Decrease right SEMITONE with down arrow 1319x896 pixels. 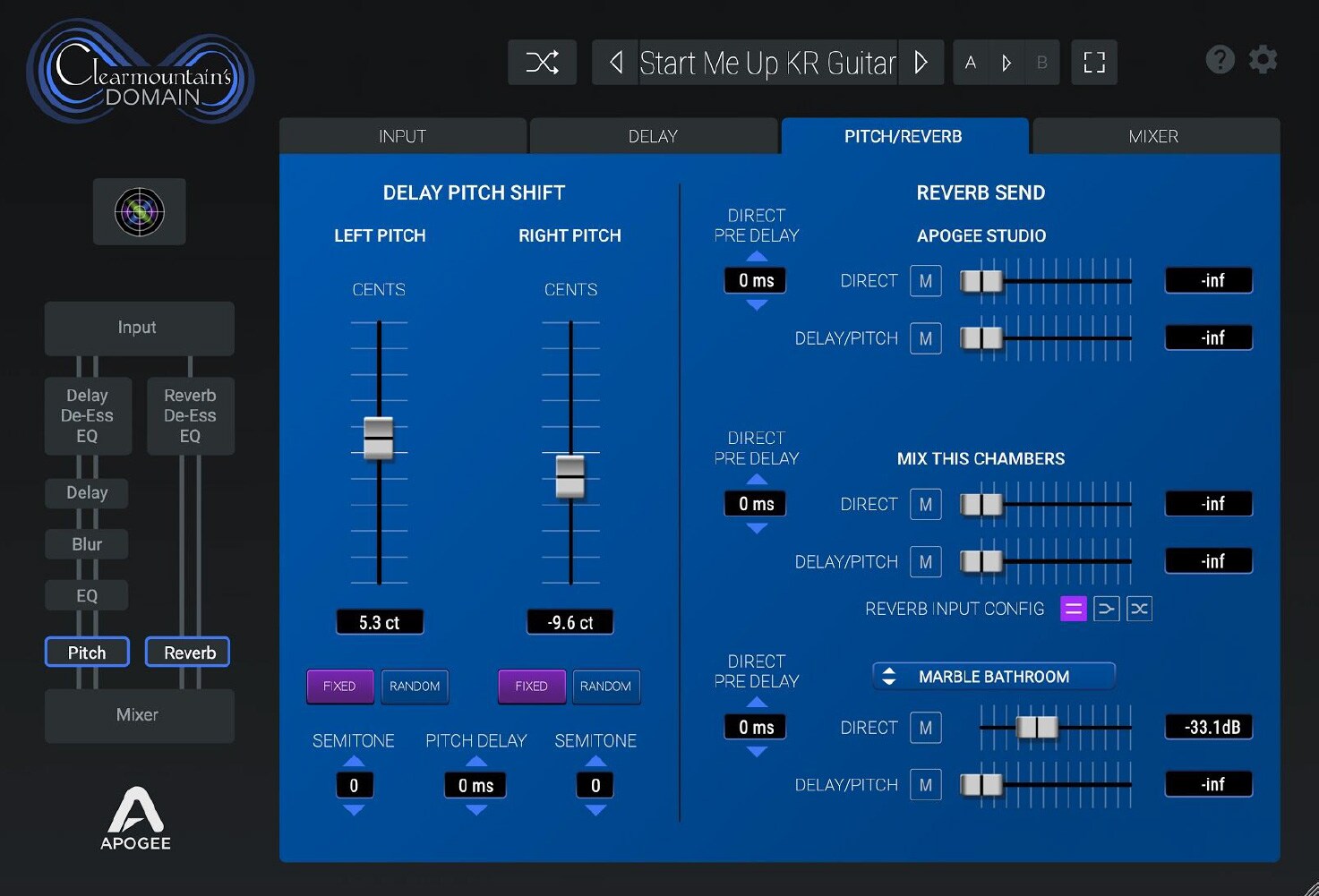595,810
